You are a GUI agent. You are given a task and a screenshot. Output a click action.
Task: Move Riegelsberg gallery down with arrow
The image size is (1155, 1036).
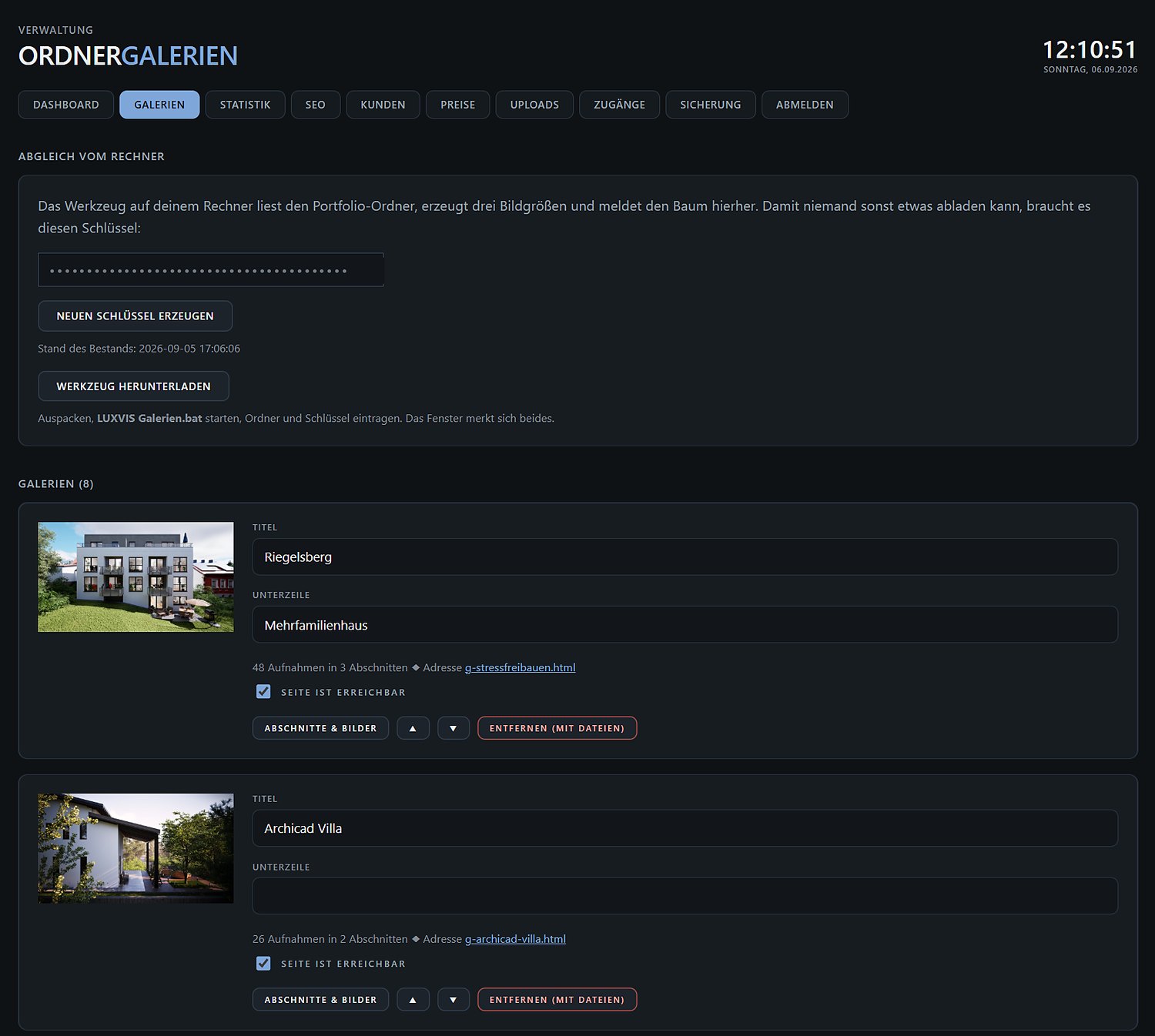coord(454,728)
